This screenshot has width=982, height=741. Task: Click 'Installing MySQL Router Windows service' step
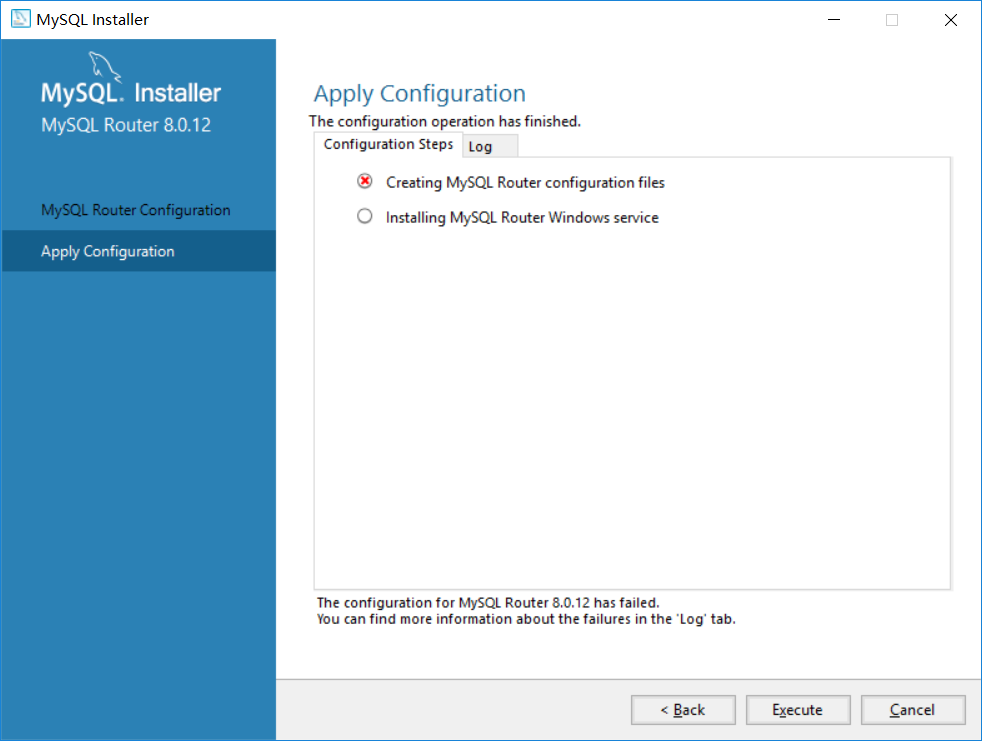coord(522,217)
